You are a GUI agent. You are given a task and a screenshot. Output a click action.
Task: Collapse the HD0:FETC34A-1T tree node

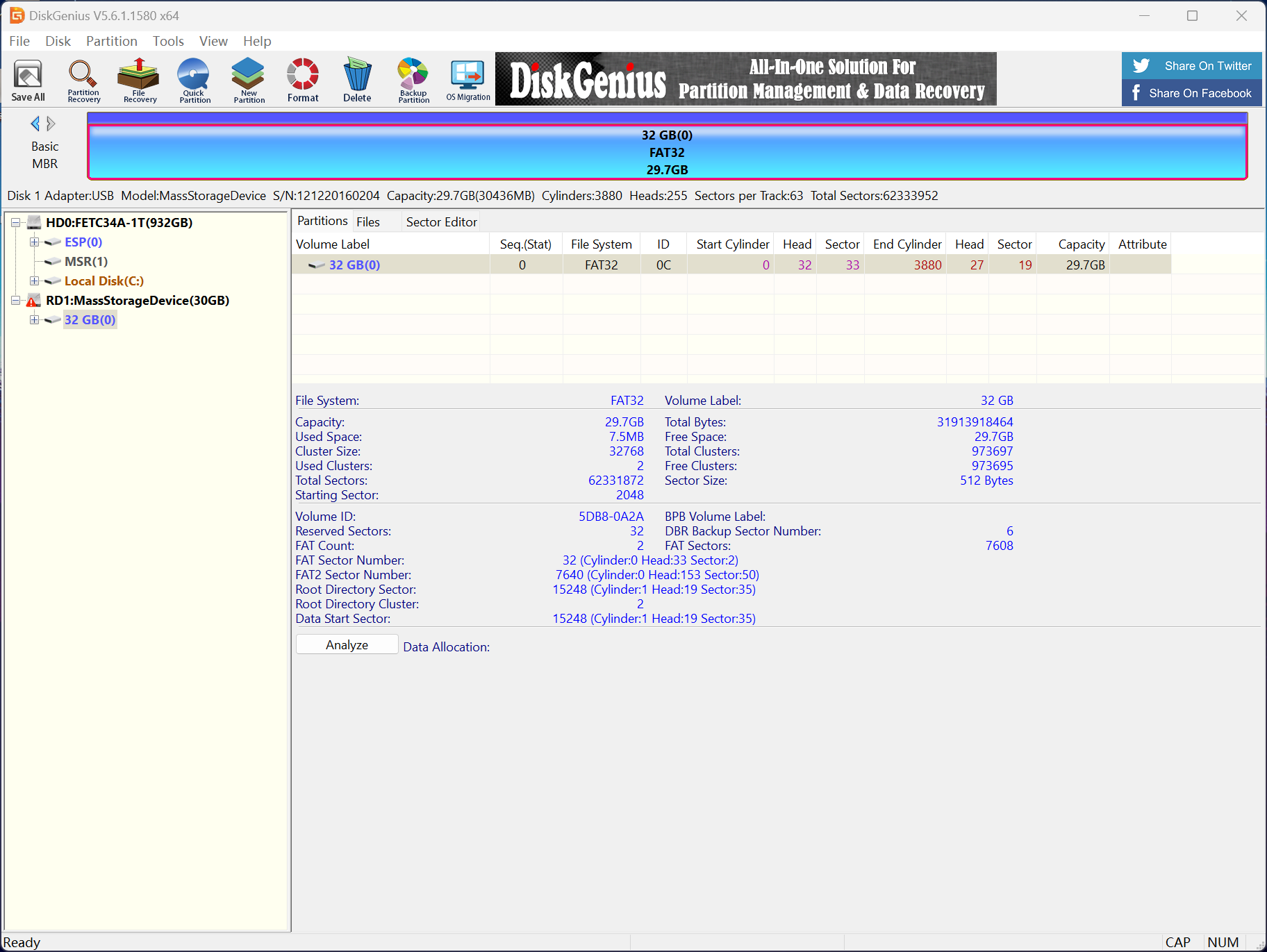coord(15,223)
